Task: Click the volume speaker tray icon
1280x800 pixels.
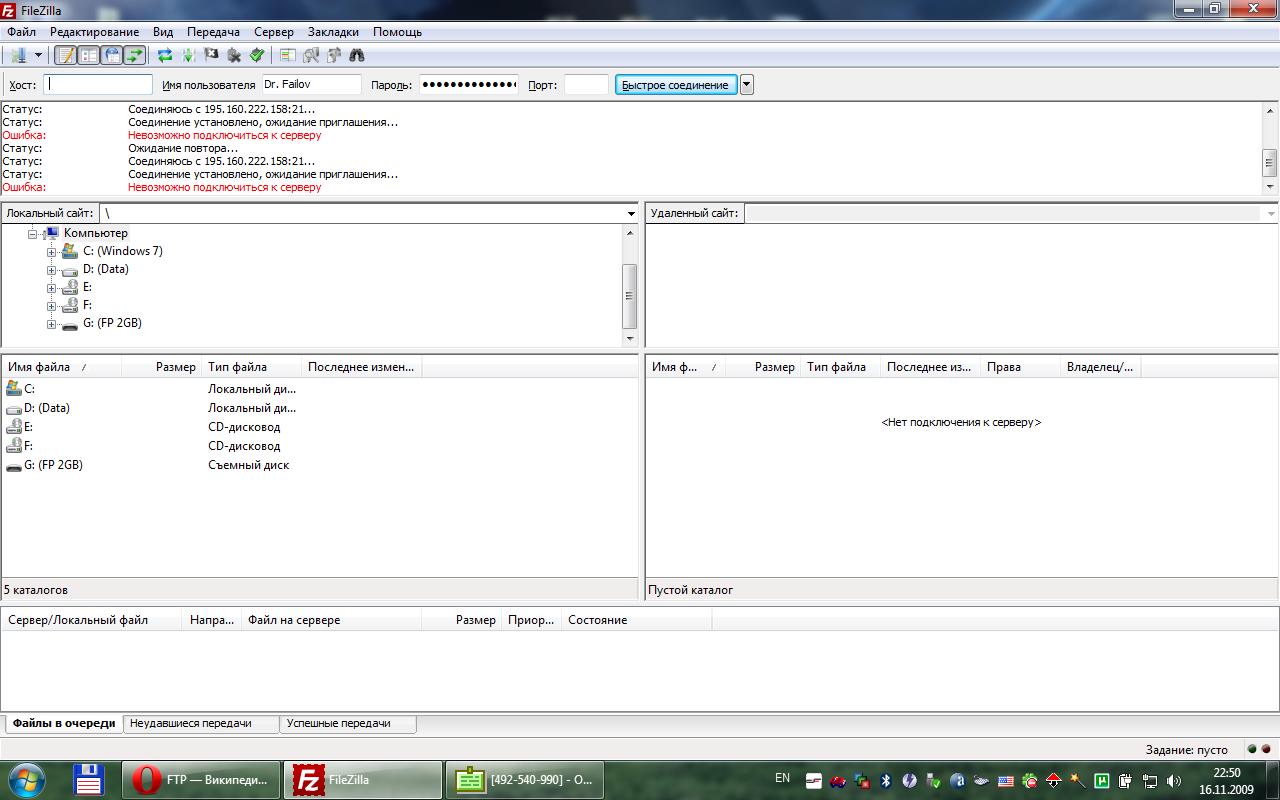Action: [1174, 780]
